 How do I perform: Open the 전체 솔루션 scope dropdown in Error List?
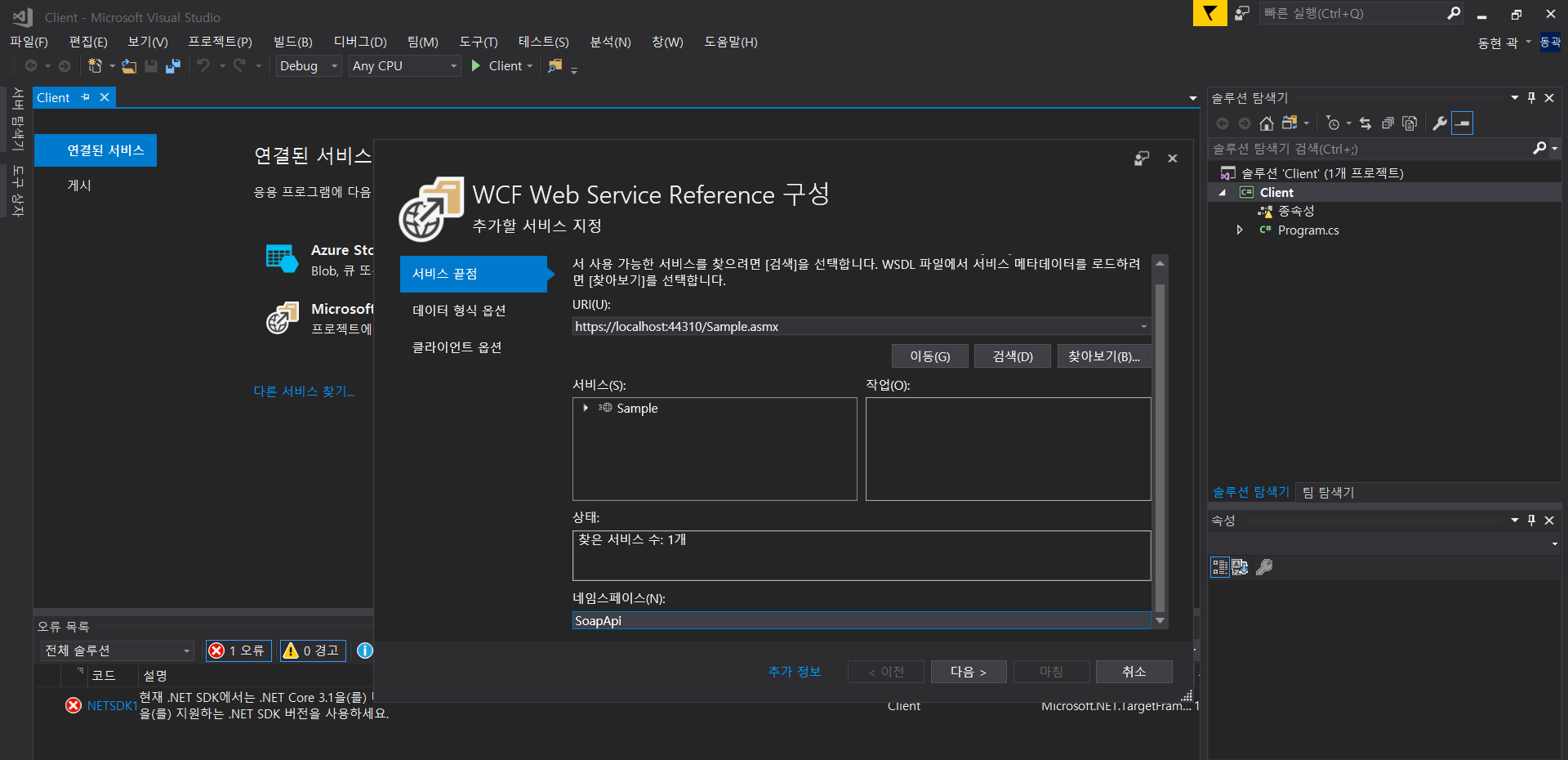118,650
